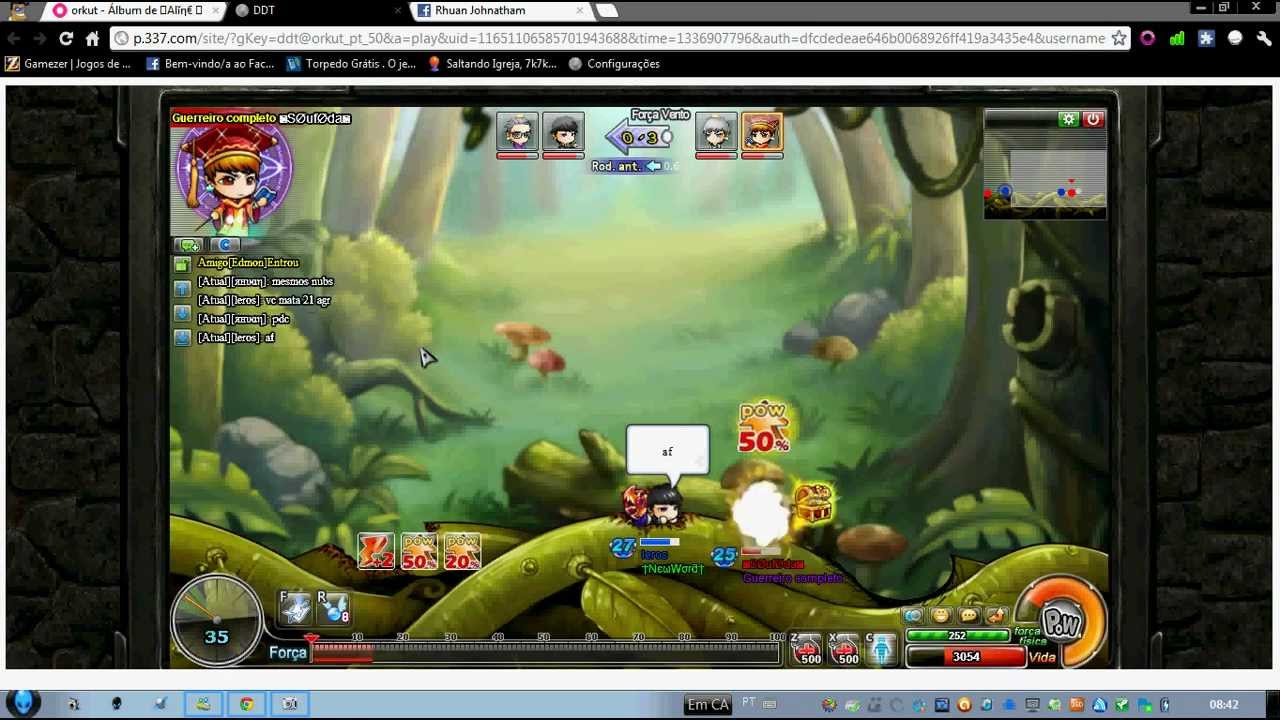Image resolution: width=1280 pixels, height=720 pixels.
Task: Click the floating pow 50% bonus
Action: (765, 428)
